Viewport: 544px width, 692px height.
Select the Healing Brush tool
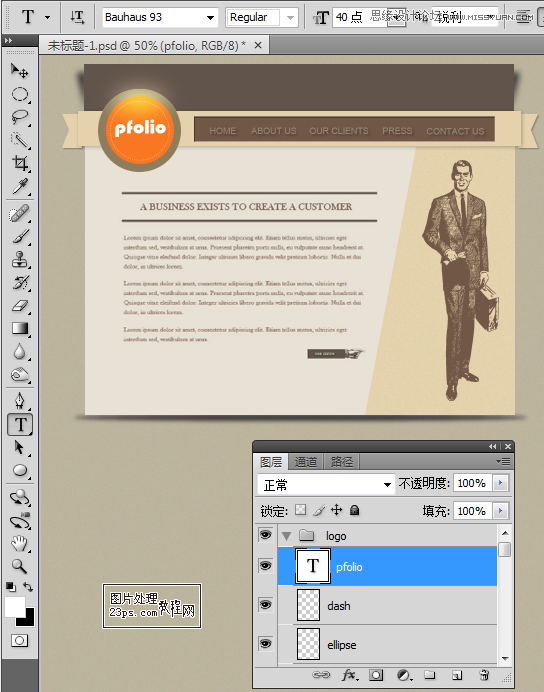(x=19, y=214)
